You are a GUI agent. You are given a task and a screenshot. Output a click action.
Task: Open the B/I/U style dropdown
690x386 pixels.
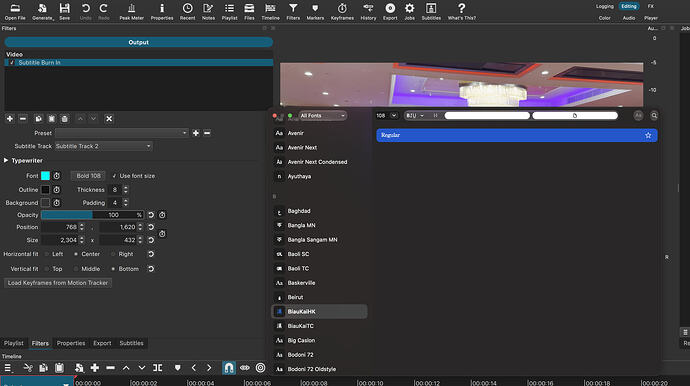(415, 116)
